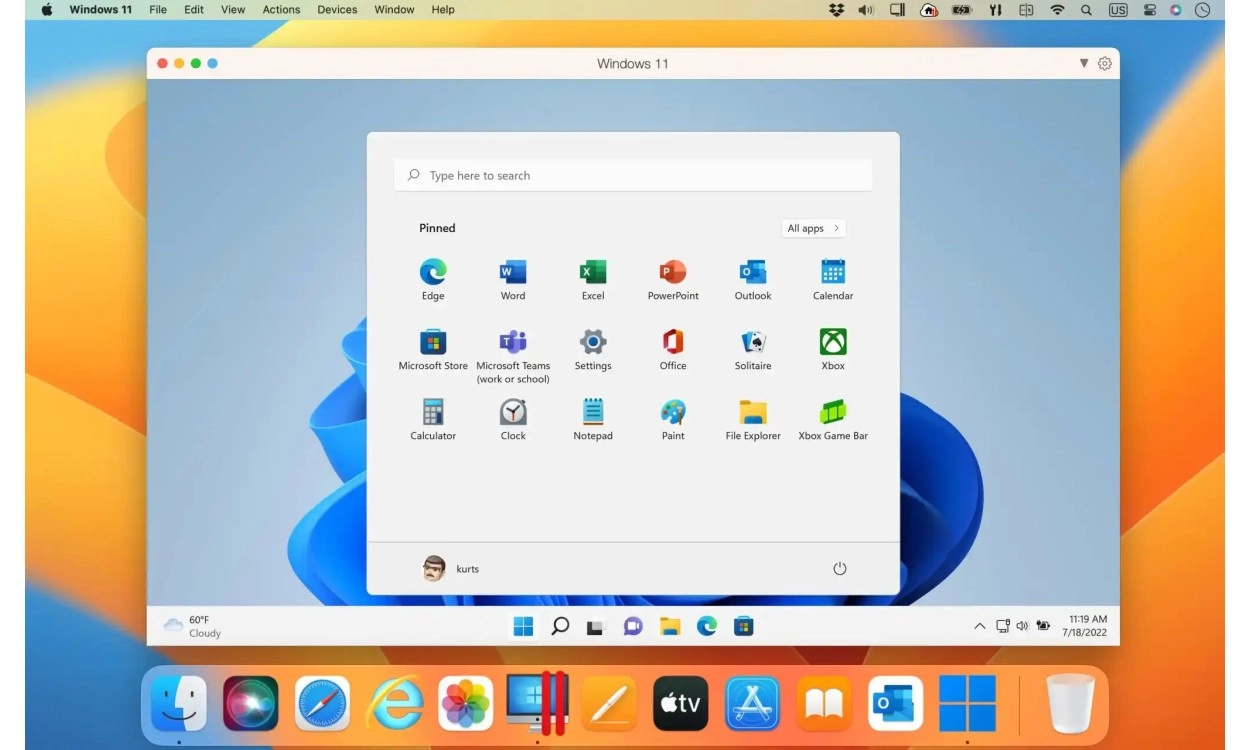Open the Windows weather widget showing 60°F
Viewport: 1250px width, 750px height.
pyautogui.click(x=193, y=626)
